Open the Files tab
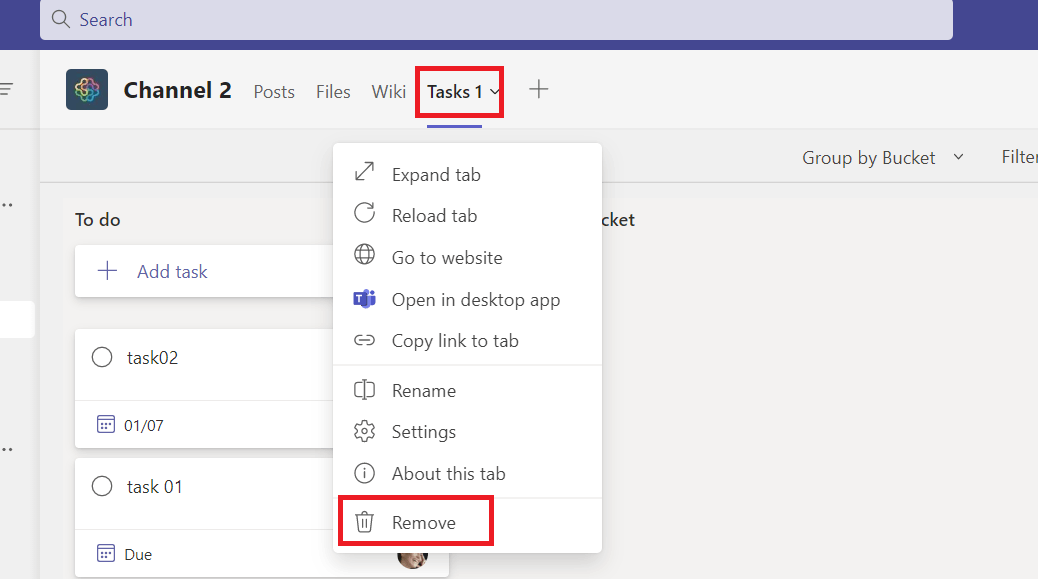This screenshot has height=579, width=1038. (x=333, y=92)
